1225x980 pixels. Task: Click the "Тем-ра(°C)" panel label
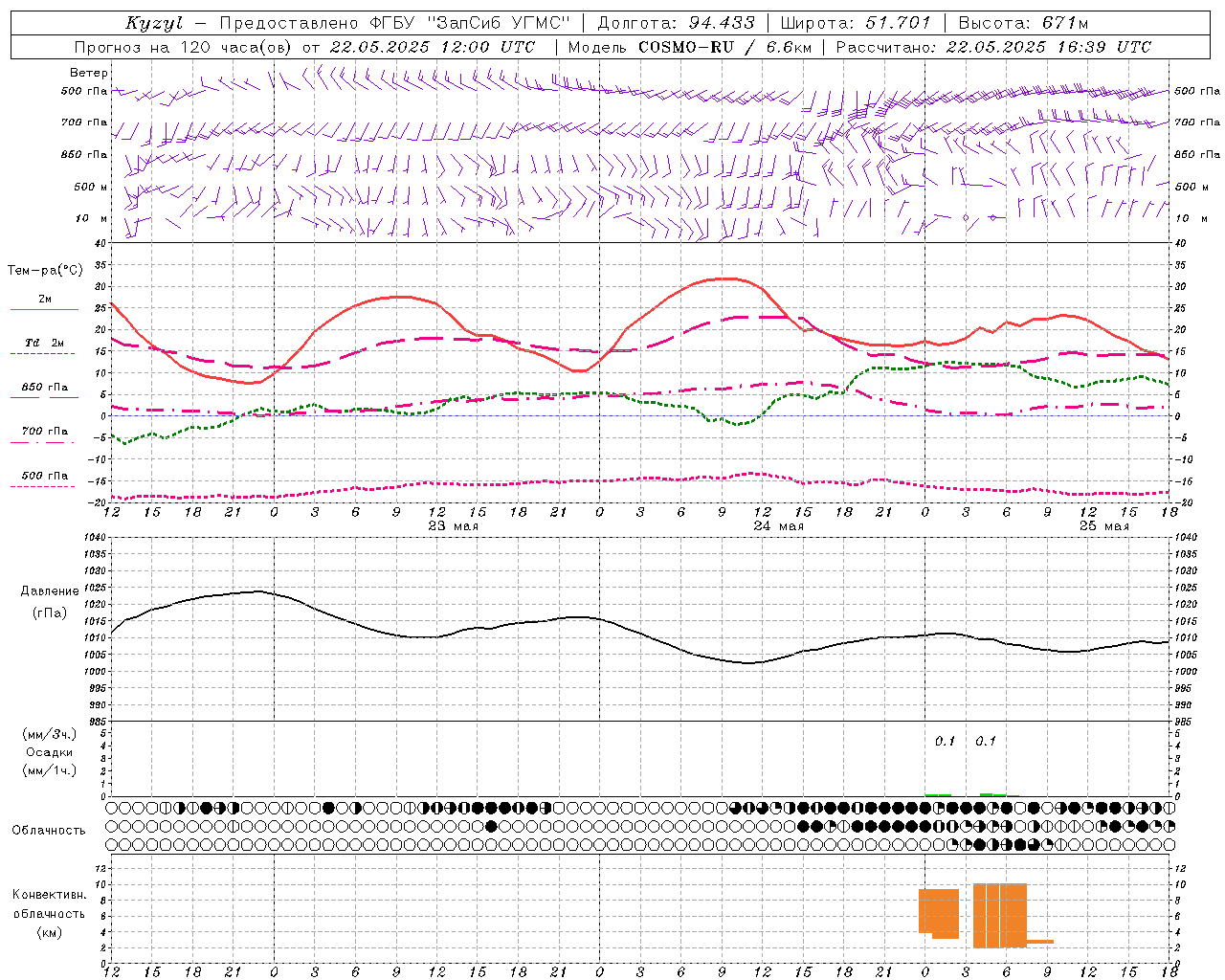pyautogui.click(x=45, y=271)
